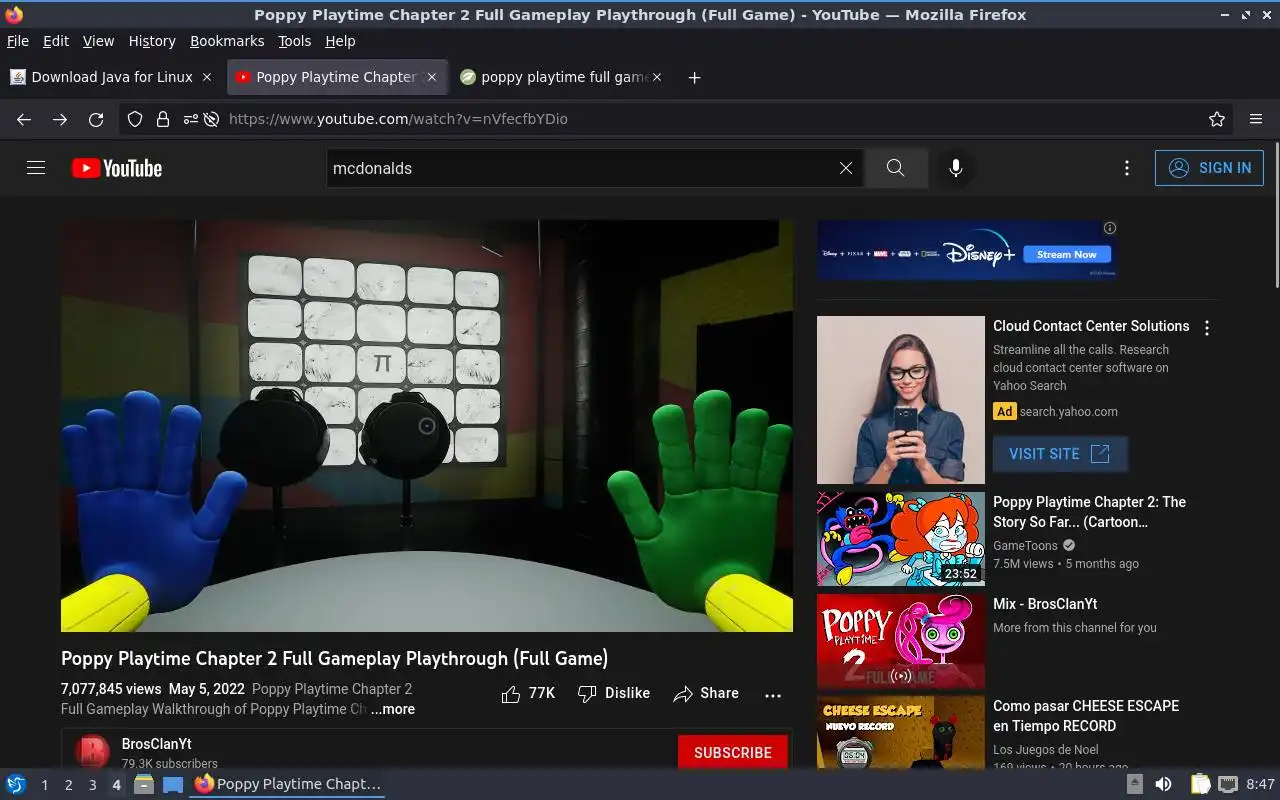
Task: Go forward with Firefox forward arrow
Action: click(x=60, y=119)
